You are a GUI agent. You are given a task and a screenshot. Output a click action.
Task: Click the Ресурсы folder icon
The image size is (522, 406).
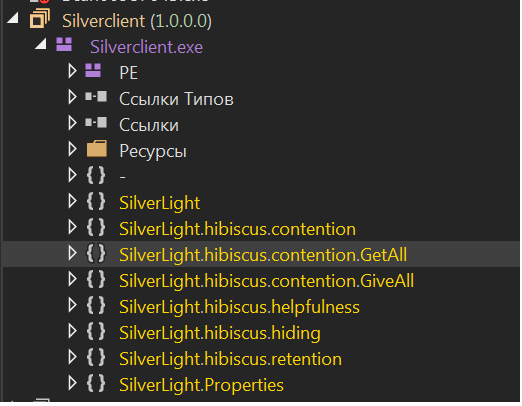click(x=97, y=149)
